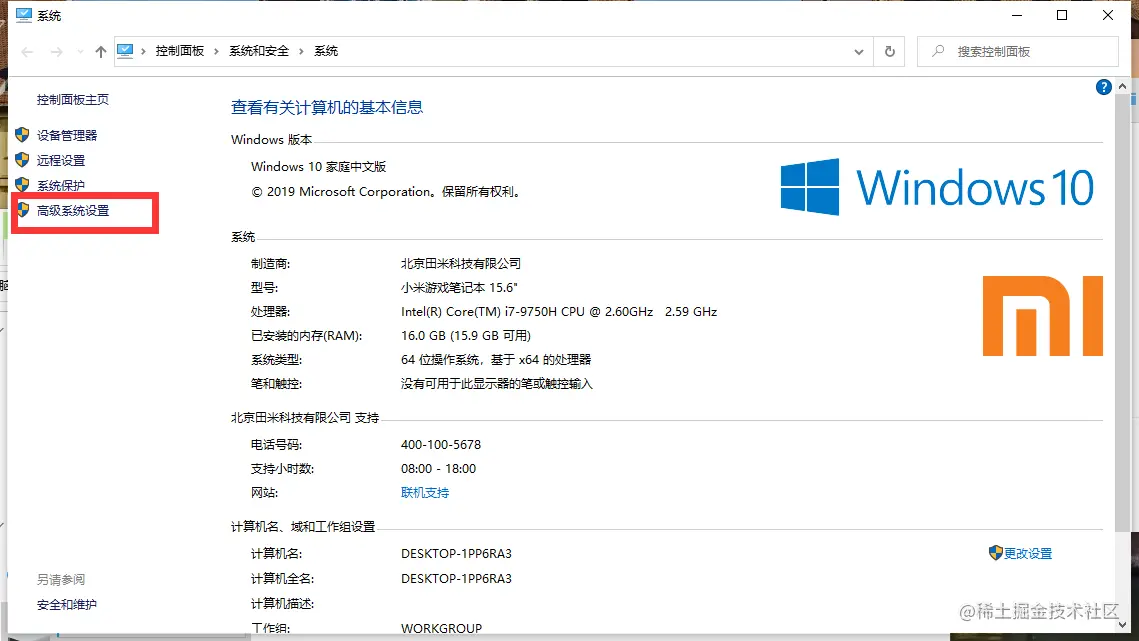Expand chevron after the computer icon in breadcrumb

(143, 51)
